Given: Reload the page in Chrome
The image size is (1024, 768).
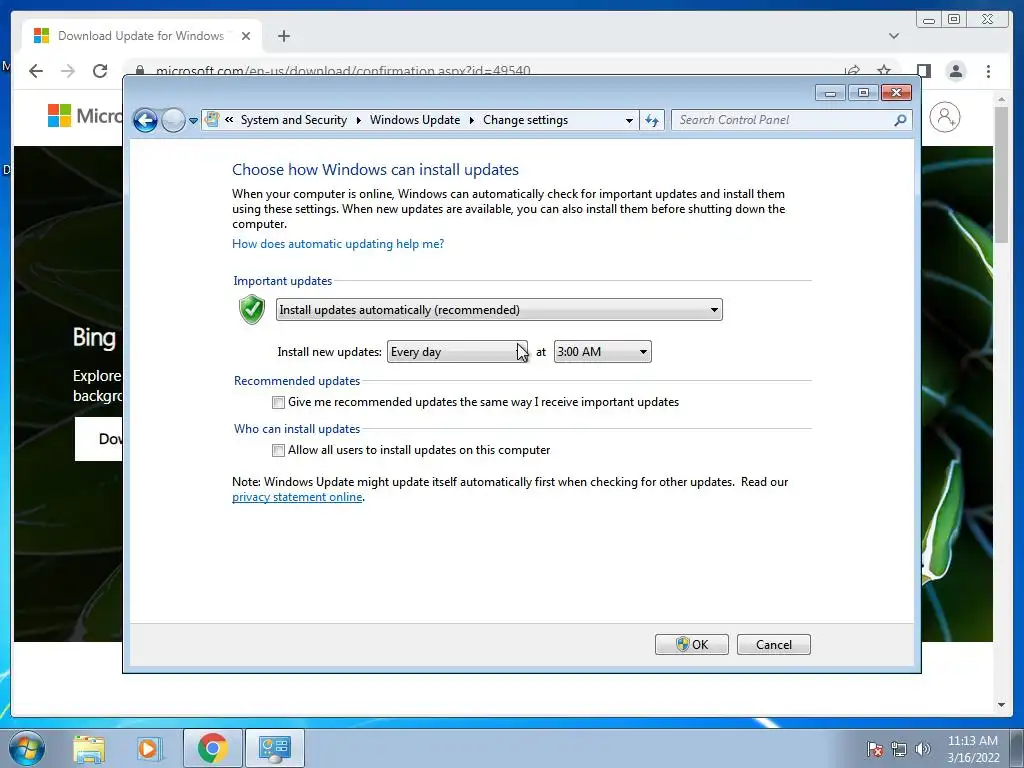Looking at the screenshot, I should (x=100, y=71).
